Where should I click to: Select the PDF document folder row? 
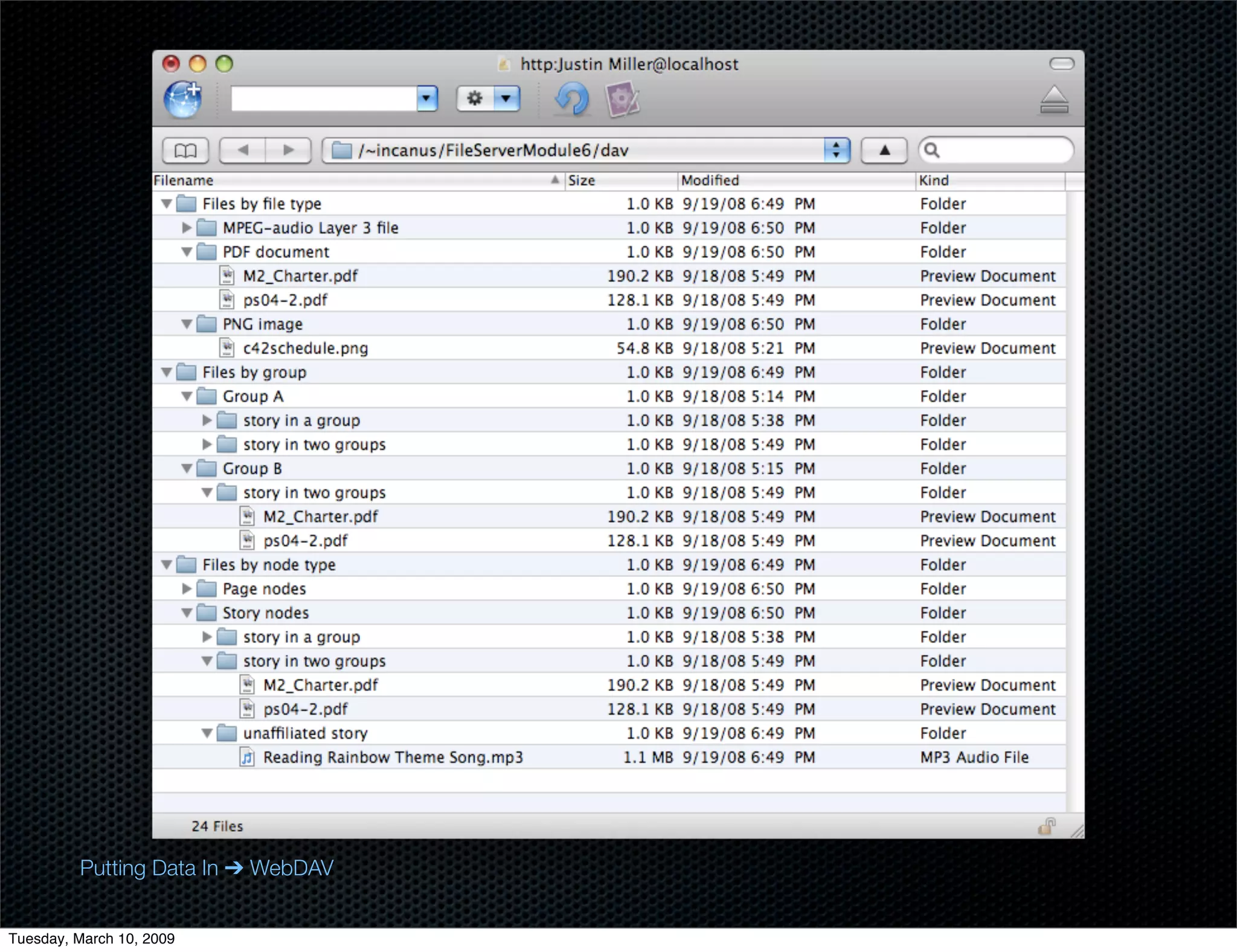click(x=609, y=252)
